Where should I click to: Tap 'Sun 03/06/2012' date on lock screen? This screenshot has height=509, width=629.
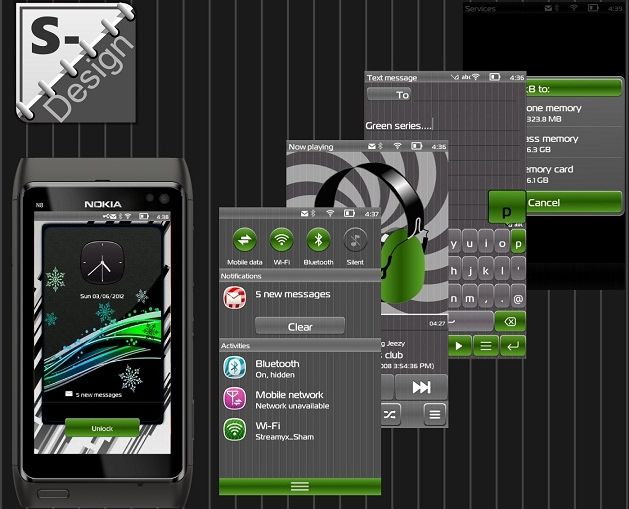point(102,296)
